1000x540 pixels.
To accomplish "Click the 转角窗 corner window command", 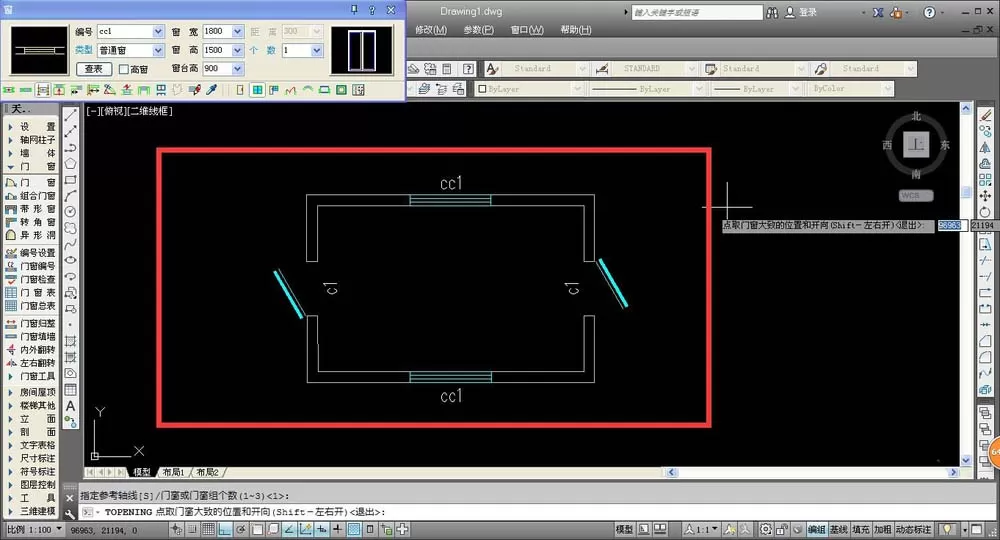I will (31, 222).
